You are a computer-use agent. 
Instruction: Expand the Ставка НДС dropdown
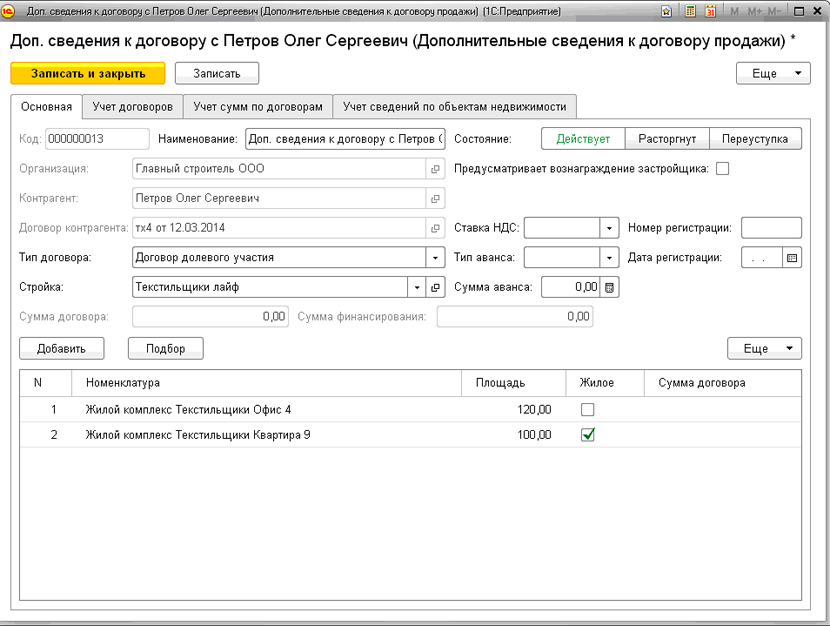610,228
